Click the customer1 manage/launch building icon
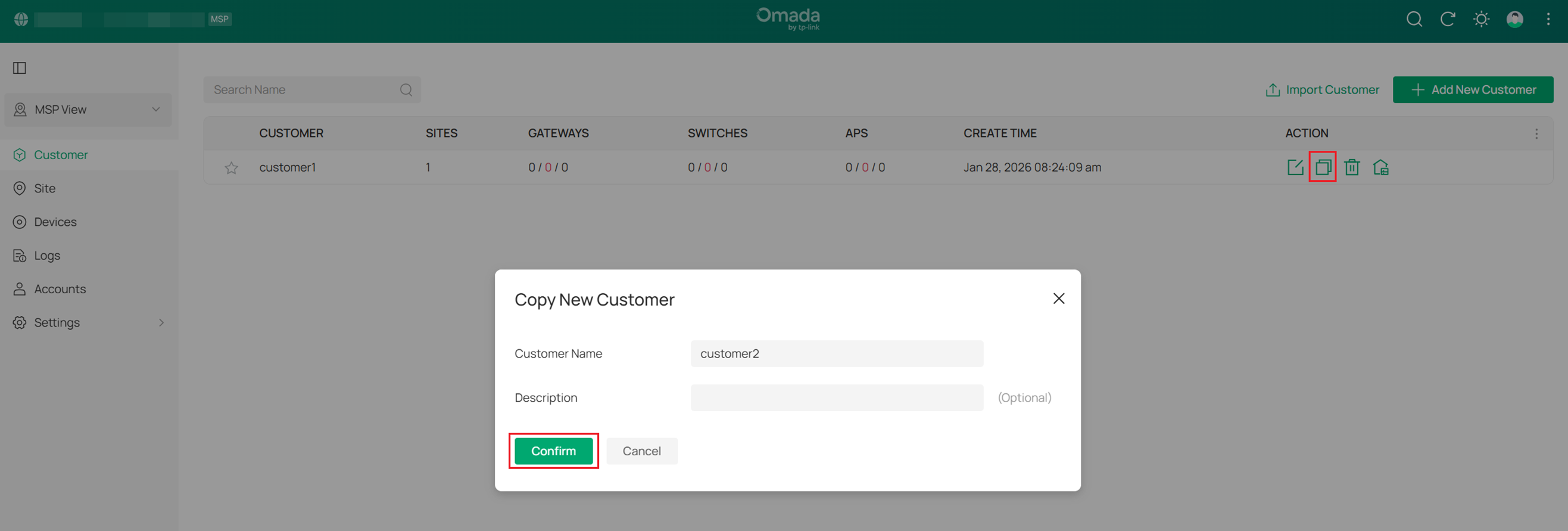1568x531 pixels. point(1380,167)
